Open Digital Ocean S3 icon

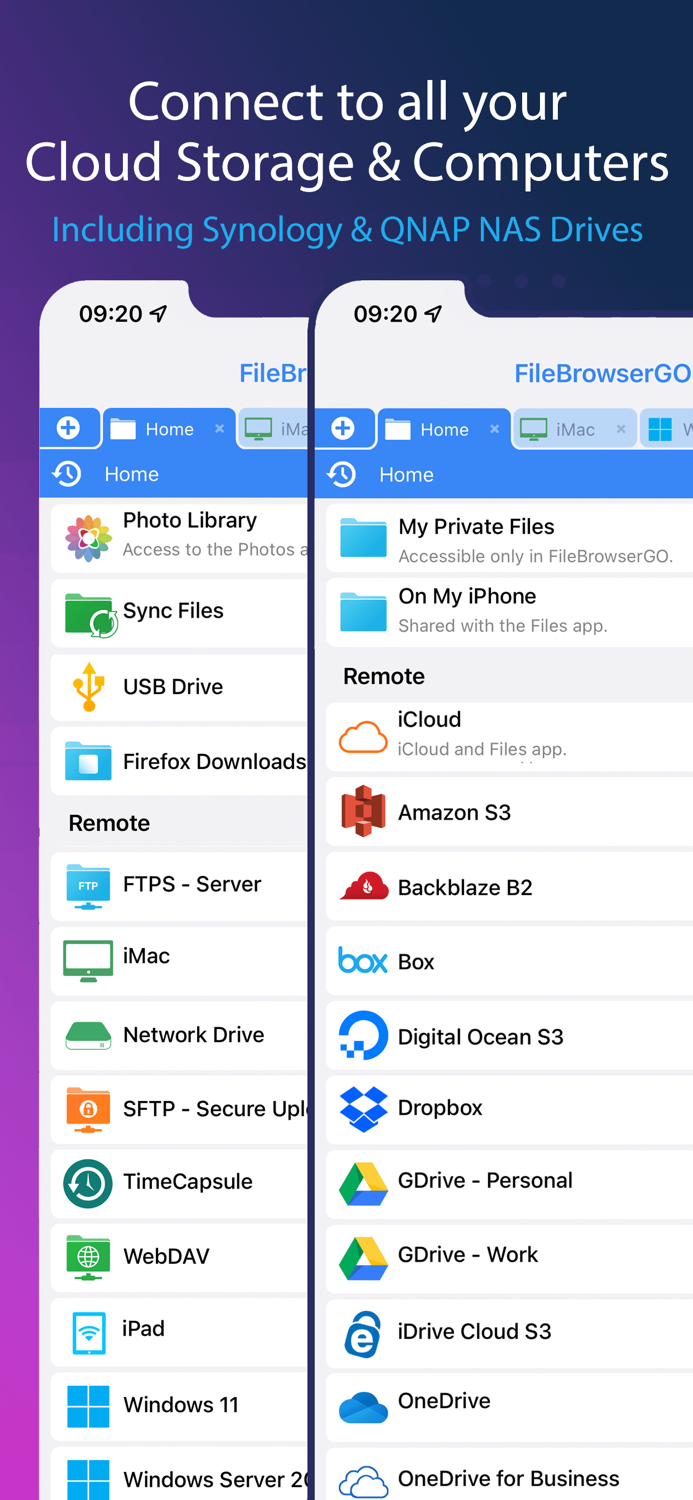point(363,1035)
